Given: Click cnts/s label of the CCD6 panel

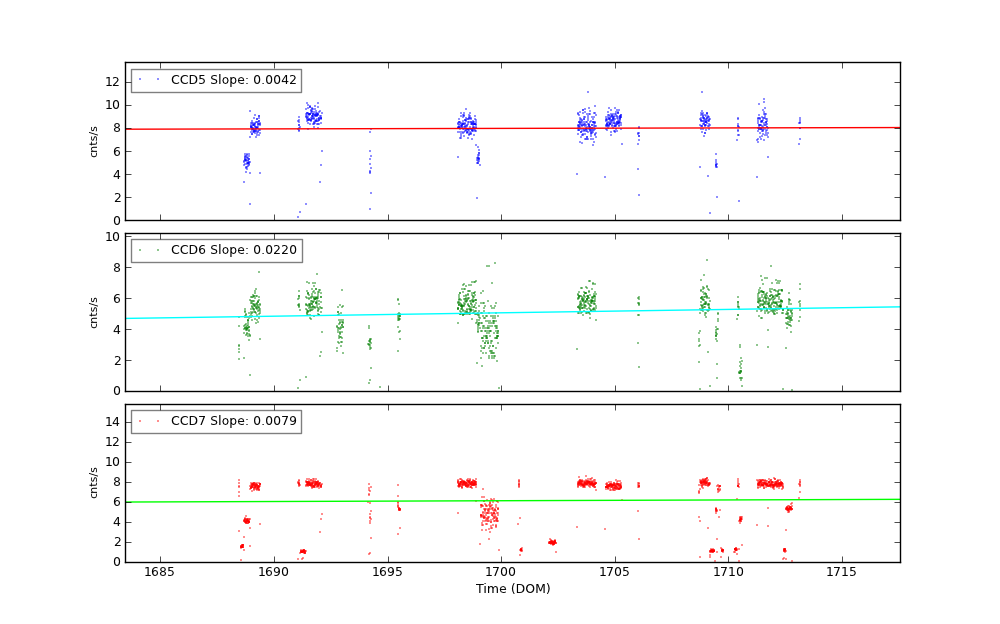Looking at the screenshot, I should click(x=95, y=312).
